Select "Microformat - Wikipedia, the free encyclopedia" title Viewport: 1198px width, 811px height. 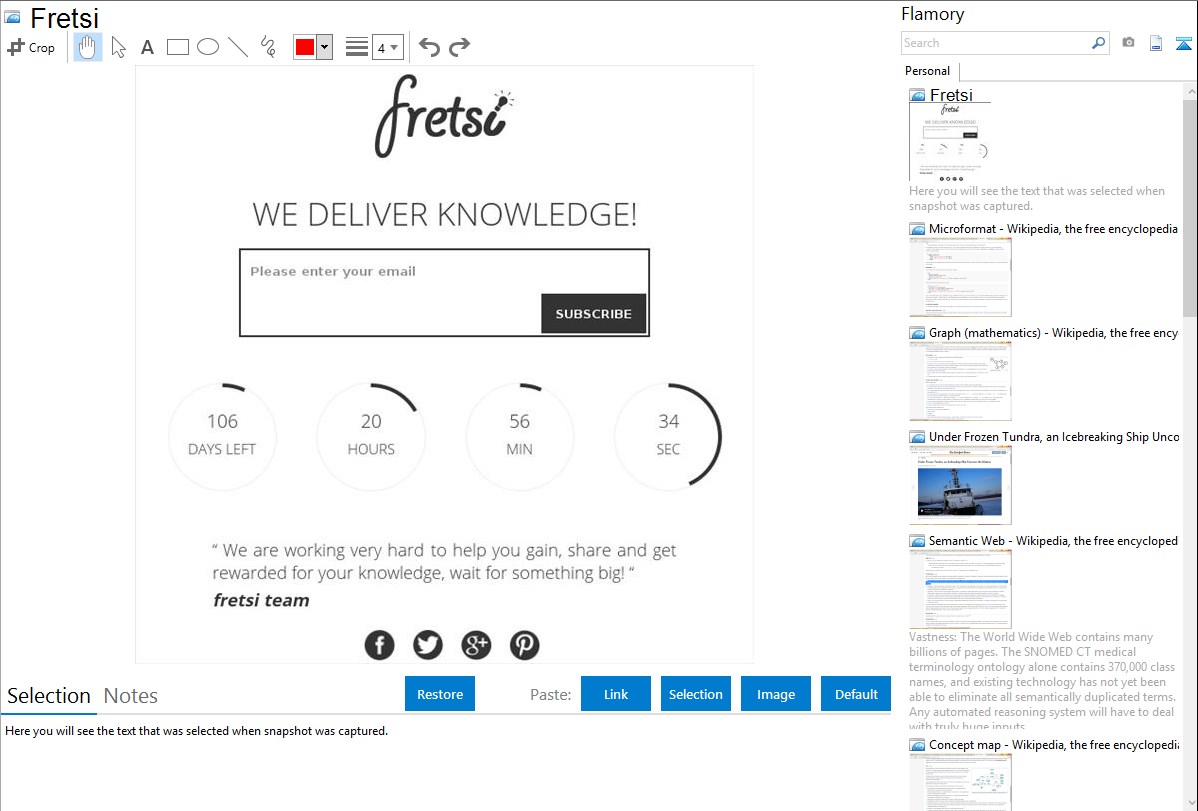tap(1053, 229)
